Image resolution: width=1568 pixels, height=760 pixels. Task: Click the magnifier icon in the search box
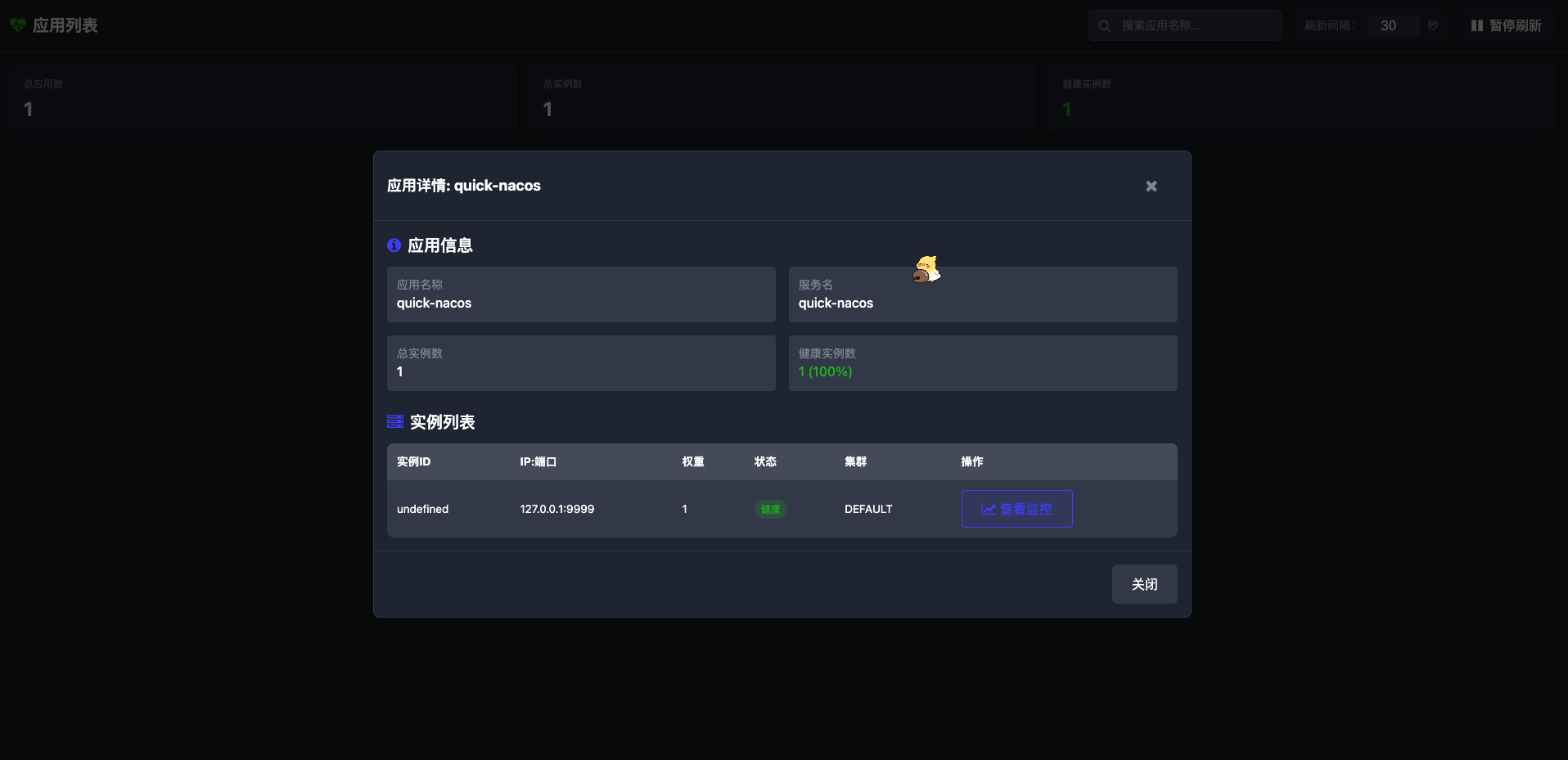pyautogui.click(x=1103, y=25)
